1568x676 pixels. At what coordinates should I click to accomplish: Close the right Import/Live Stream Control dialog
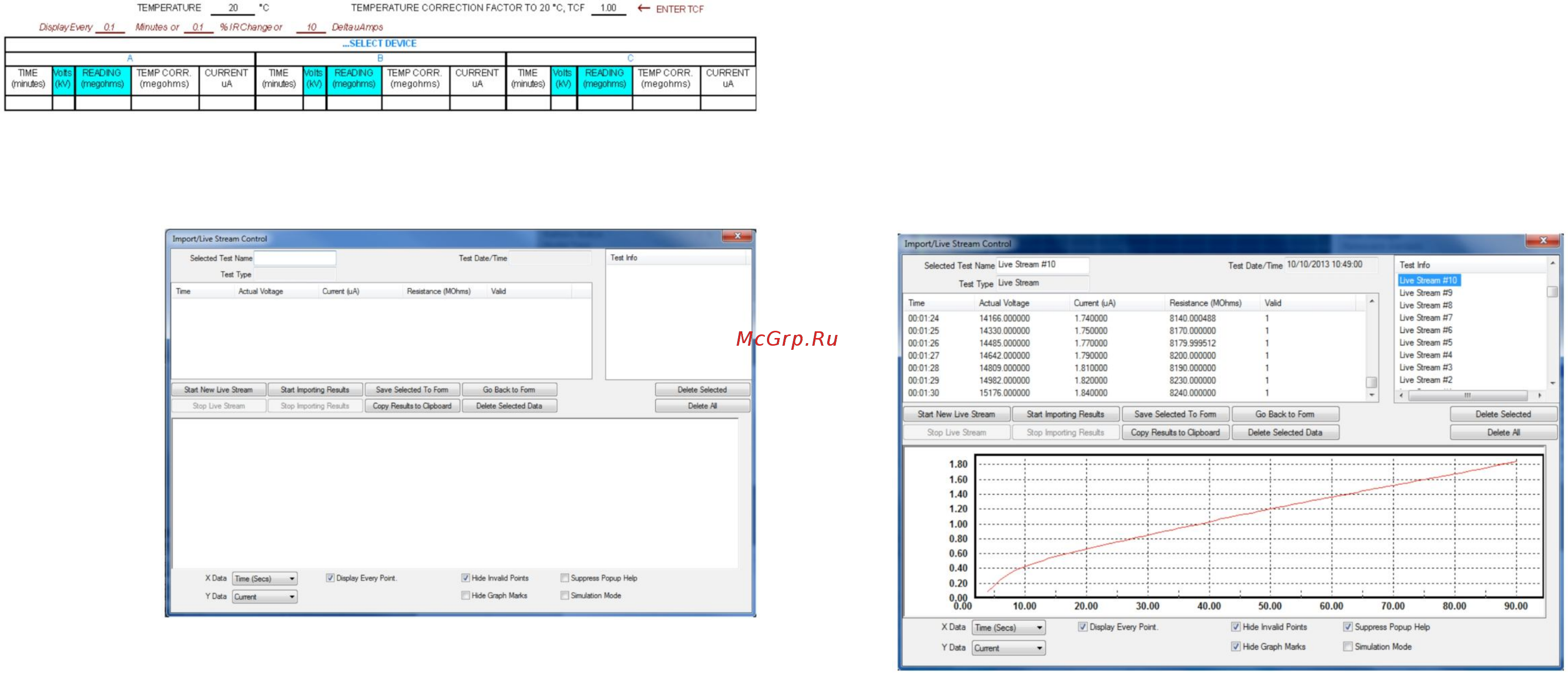tap(1542, 241)
